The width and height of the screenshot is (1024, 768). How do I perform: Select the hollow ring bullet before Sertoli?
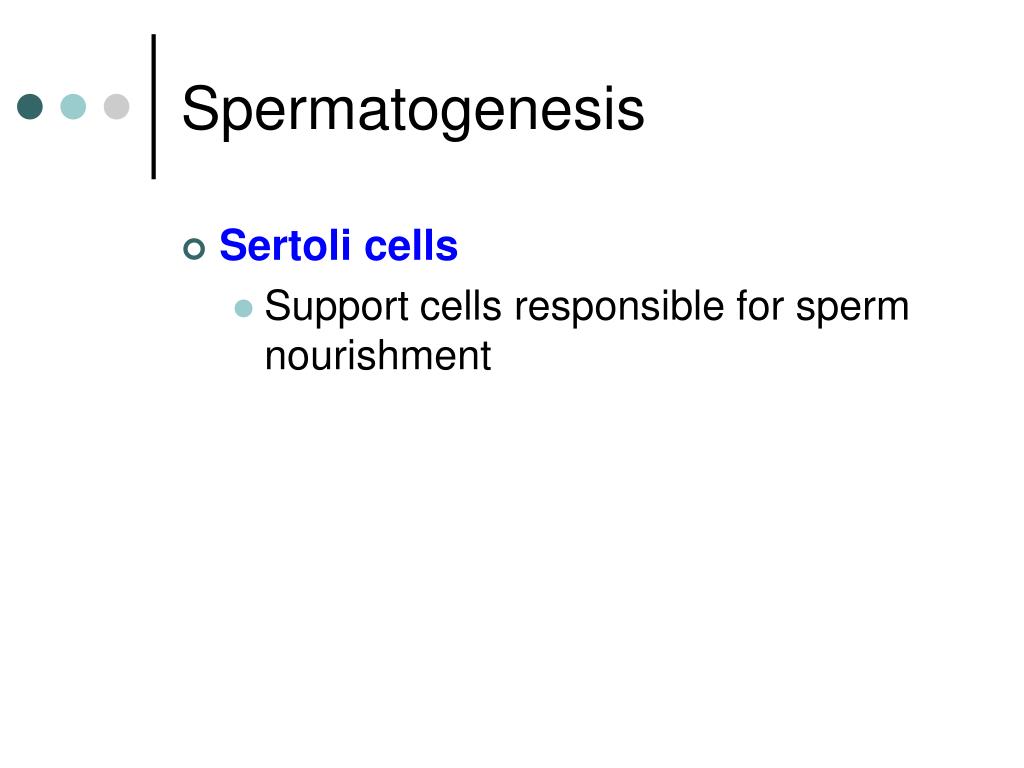coord(194,249)
